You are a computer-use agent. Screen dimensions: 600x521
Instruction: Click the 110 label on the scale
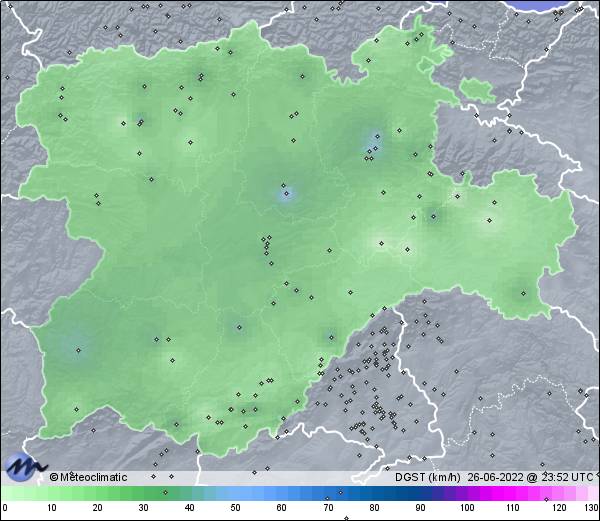coord(513,508)
